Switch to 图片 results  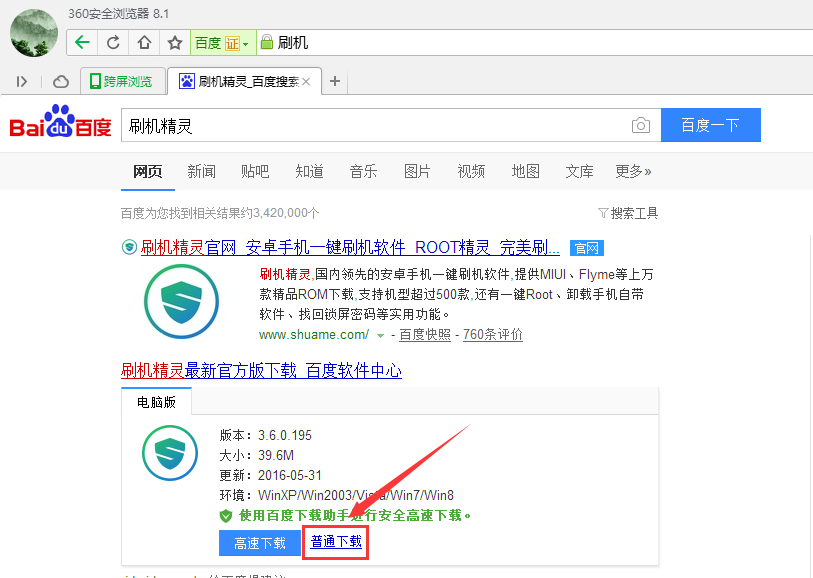417,171
